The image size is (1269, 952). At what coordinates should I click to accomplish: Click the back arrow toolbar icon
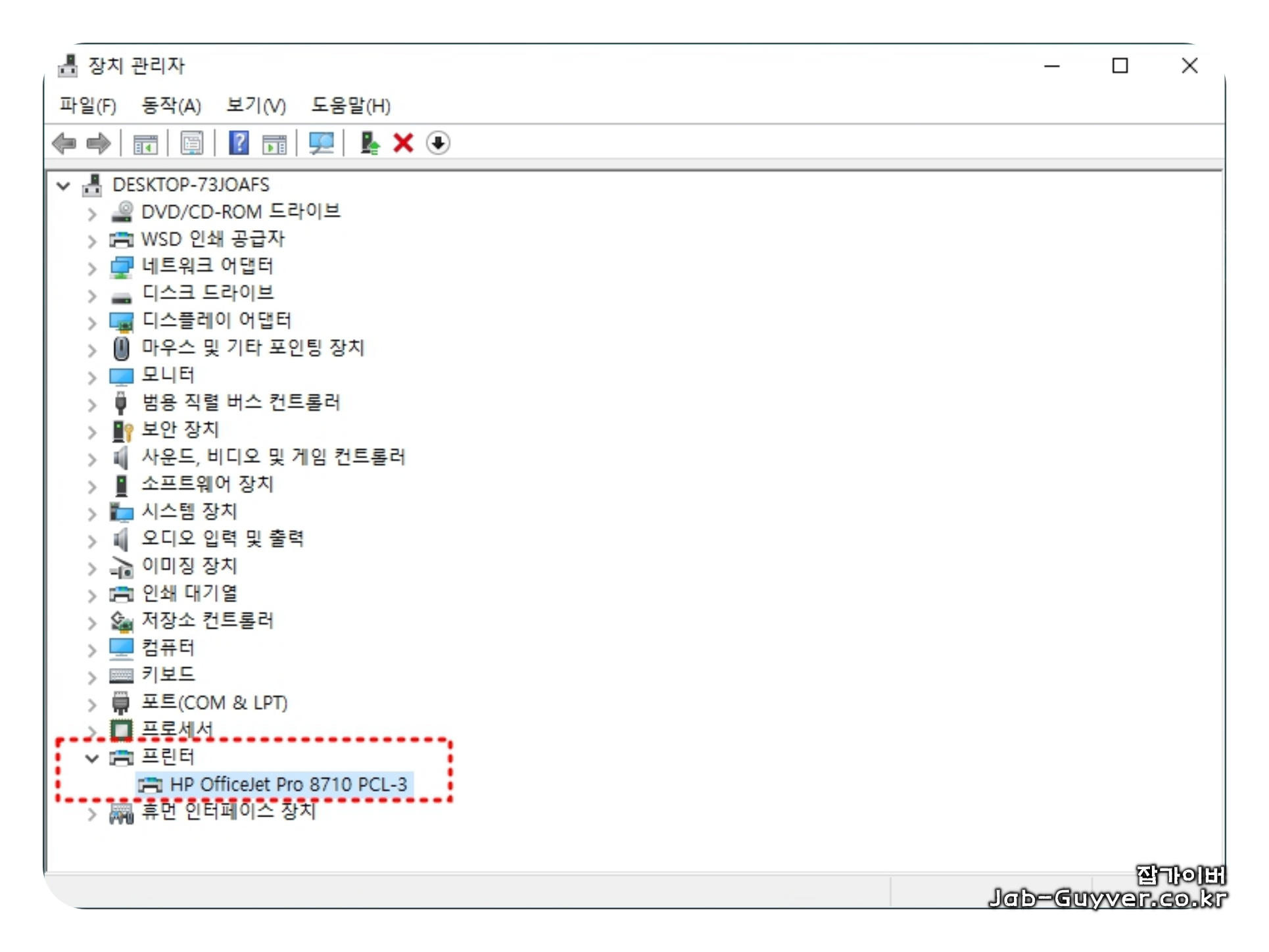pos(64,143)
